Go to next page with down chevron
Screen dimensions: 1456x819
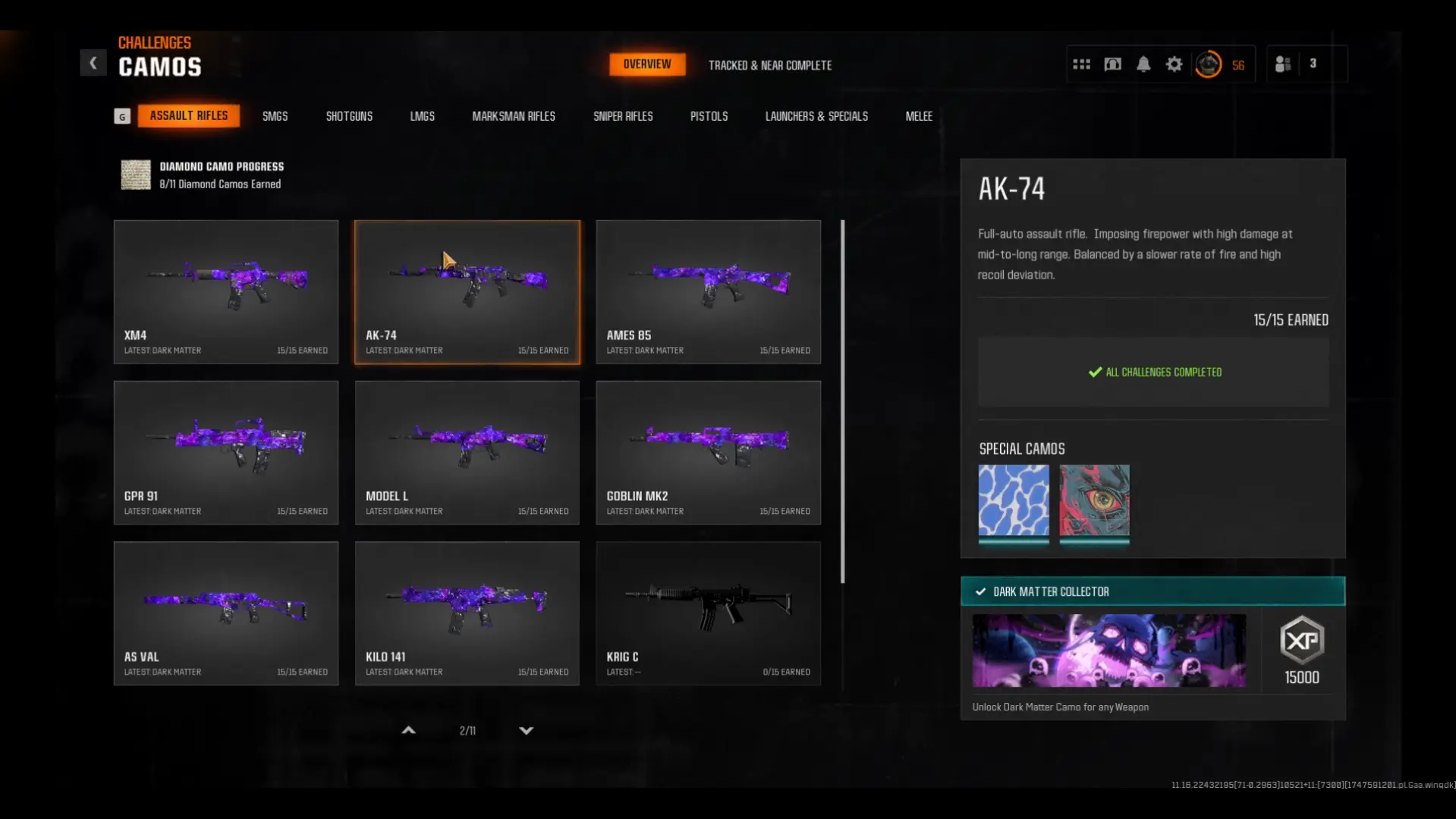(x=526, y=730)
